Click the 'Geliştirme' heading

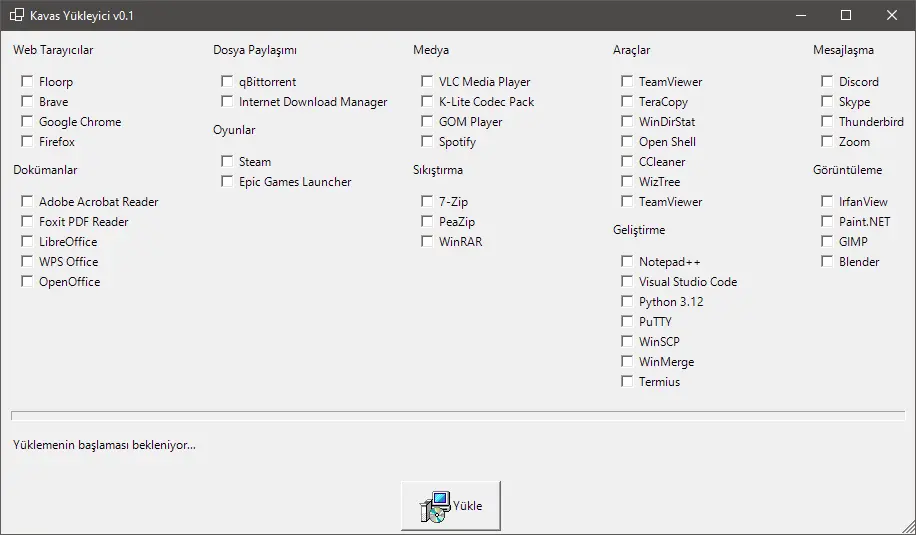[x=639, y=230]
